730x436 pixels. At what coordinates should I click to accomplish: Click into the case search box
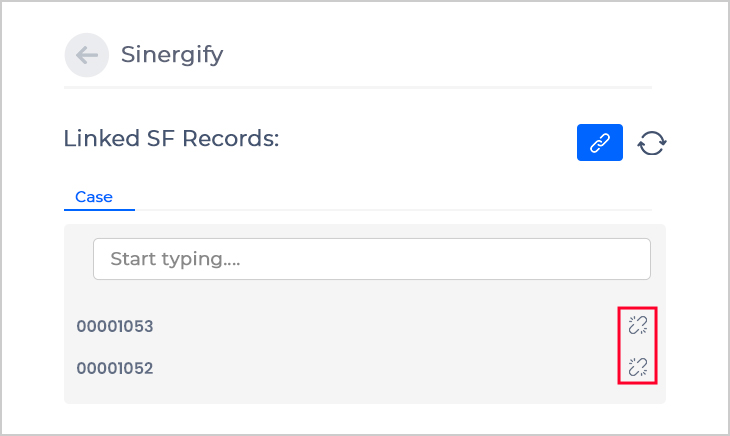tap(372, 259)
